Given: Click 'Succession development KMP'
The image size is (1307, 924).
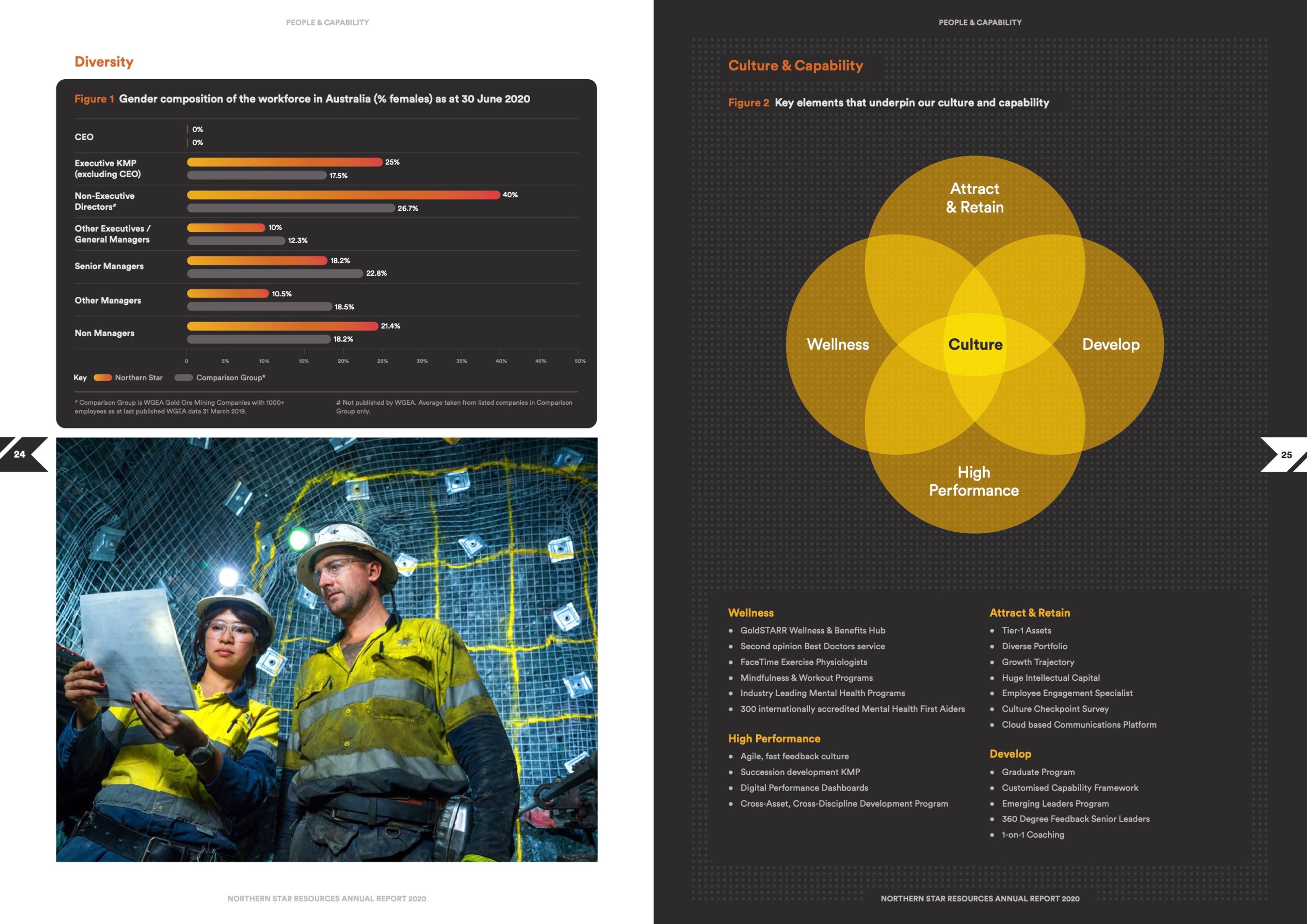Looking at the screenshot, I should point(800,773).
